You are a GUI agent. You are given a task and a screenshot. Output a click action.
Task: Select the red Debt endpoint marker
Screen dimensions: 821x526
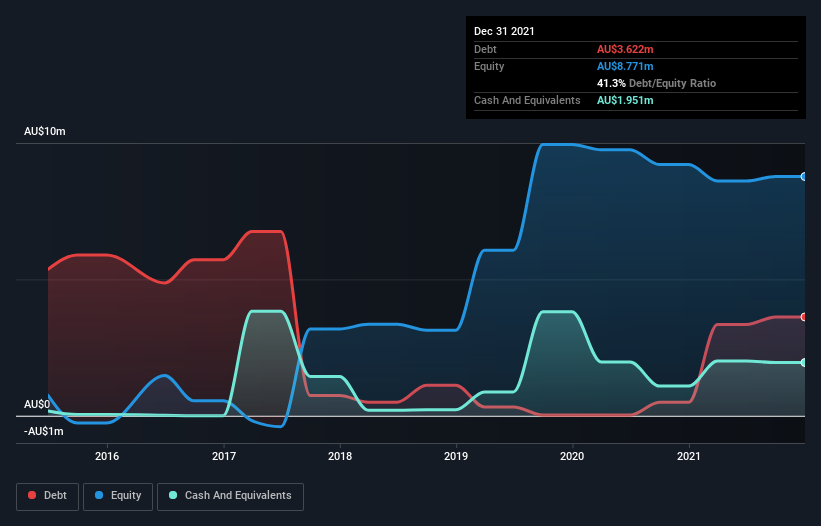[804, 317]
